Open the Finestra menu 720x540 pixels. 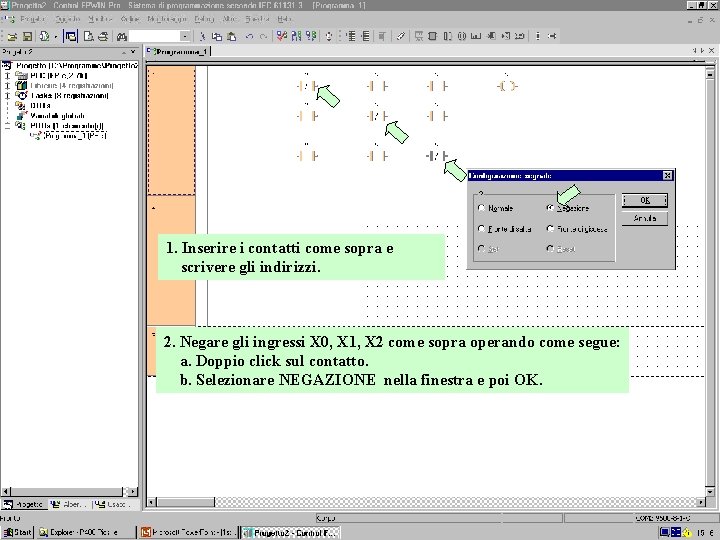point(257,19)
